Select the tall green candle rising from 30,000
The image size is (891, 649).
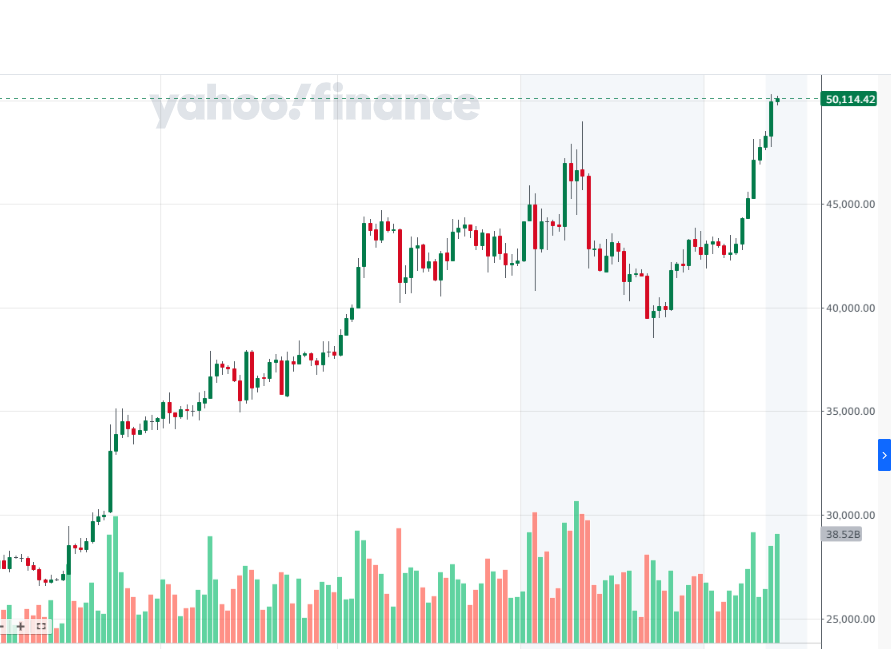(111, 480)
